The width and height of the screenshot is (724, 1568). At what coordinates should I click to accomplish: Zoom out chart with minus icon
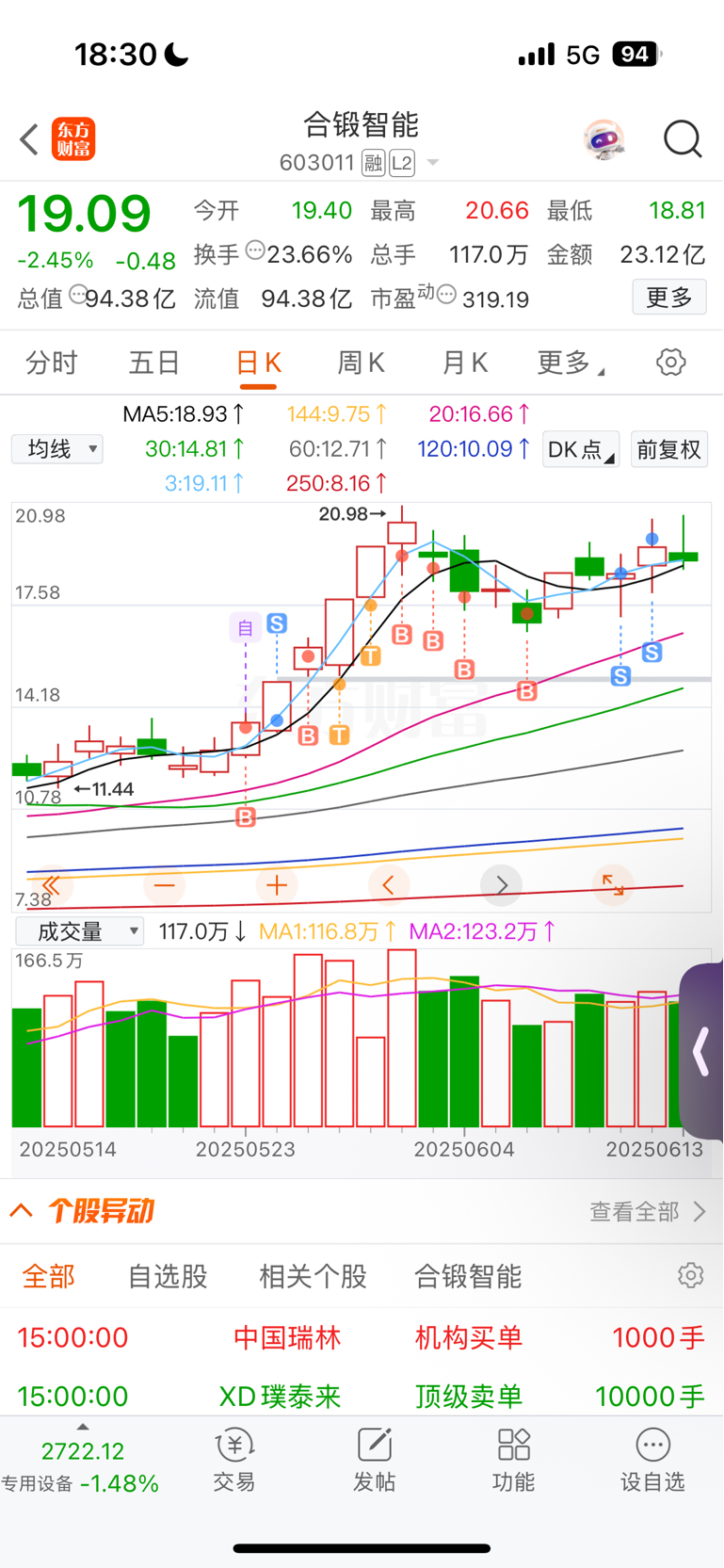point(165,885)
